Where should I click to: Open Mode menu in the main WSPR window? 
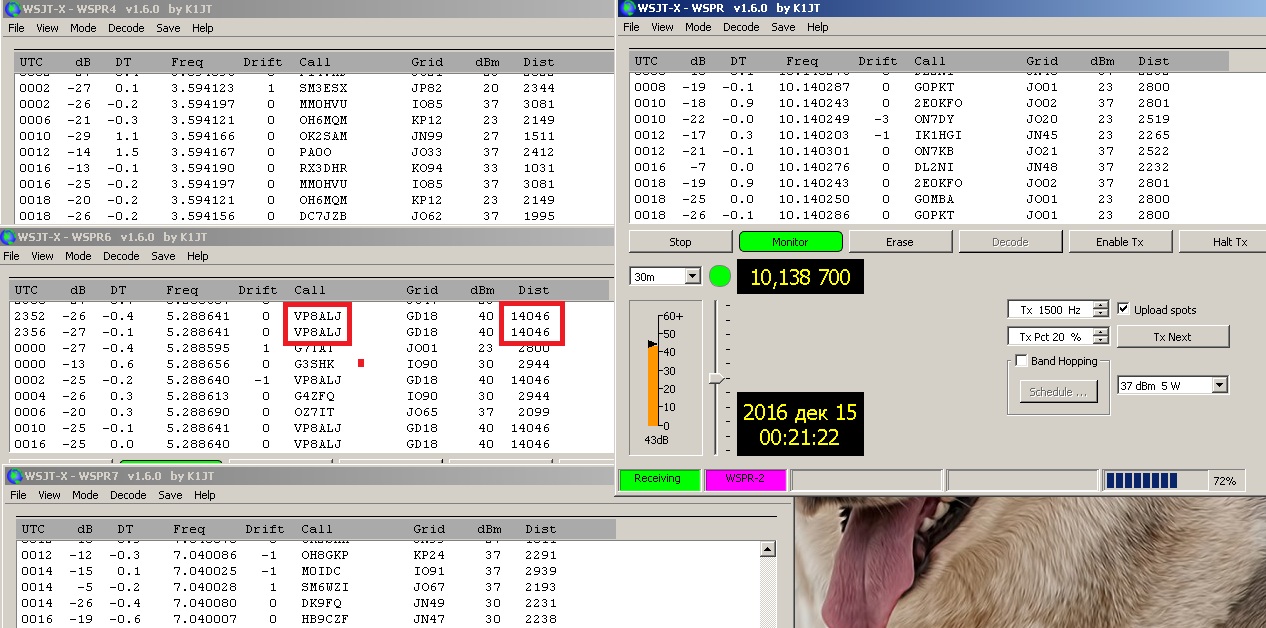(698, 27)
